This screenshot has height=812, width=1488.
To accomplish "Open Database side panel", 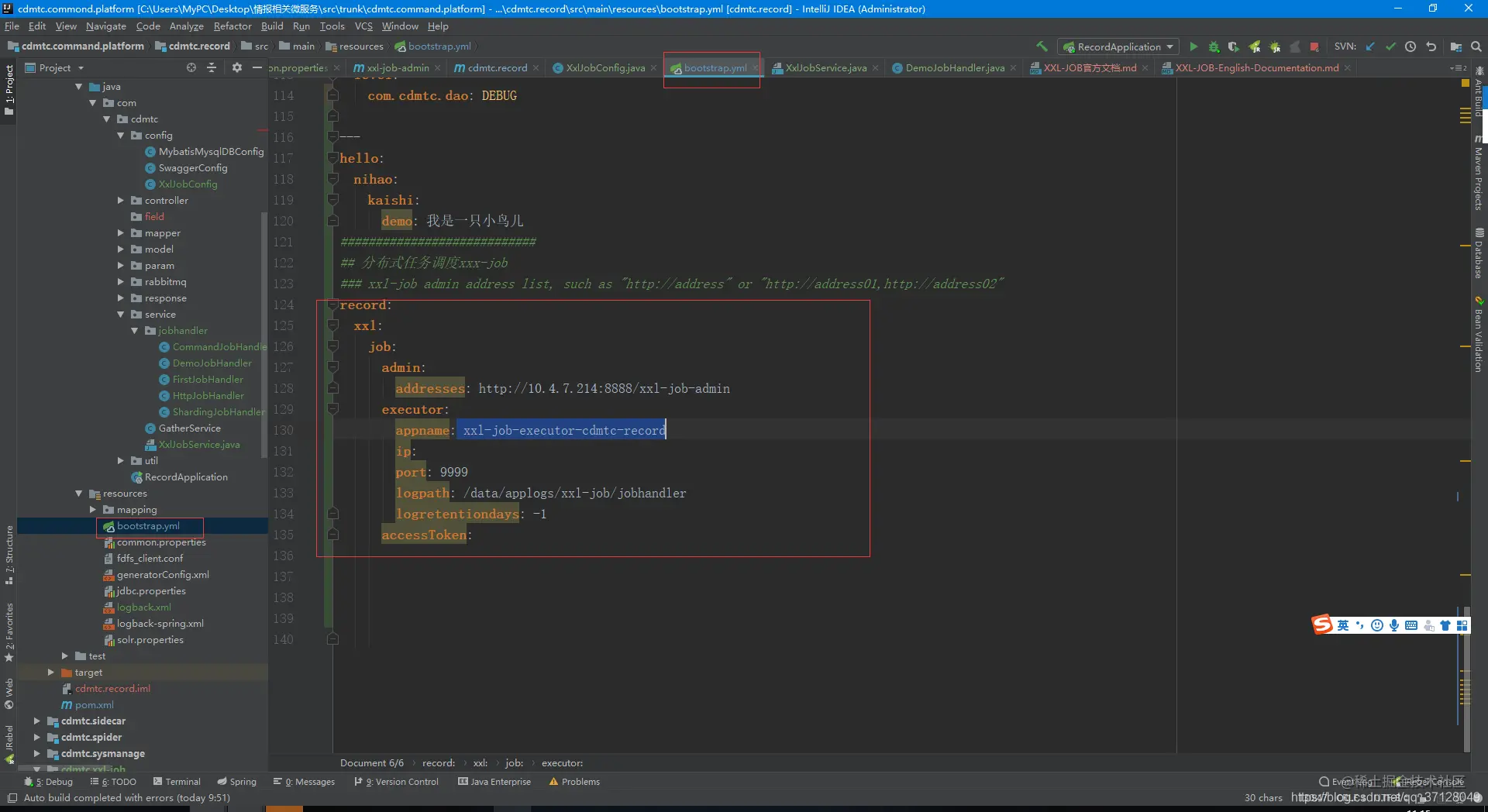I will [x=1479, y=253].
